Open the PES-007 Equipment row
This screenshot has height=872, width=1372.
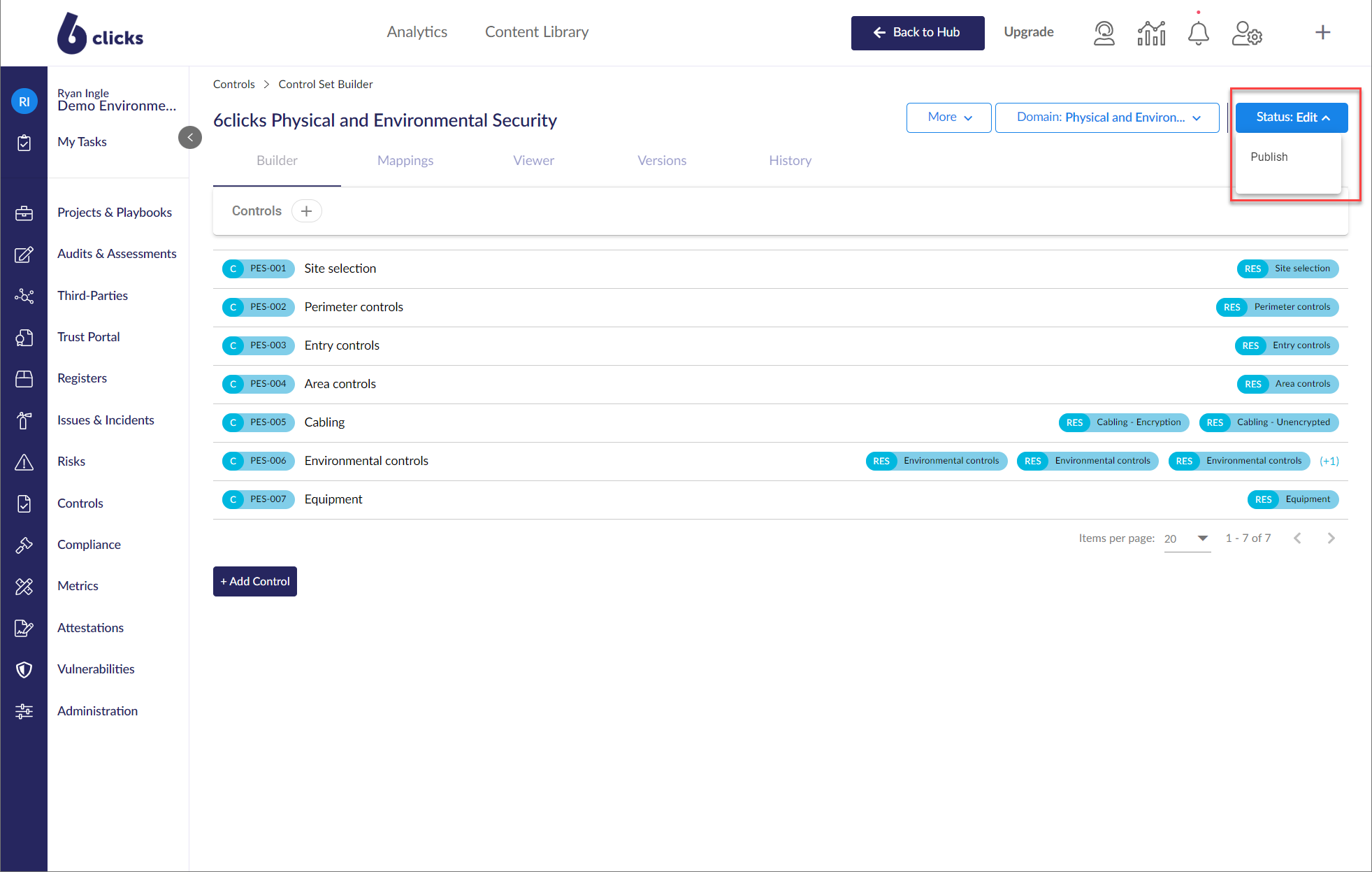(x=781, y=499)
